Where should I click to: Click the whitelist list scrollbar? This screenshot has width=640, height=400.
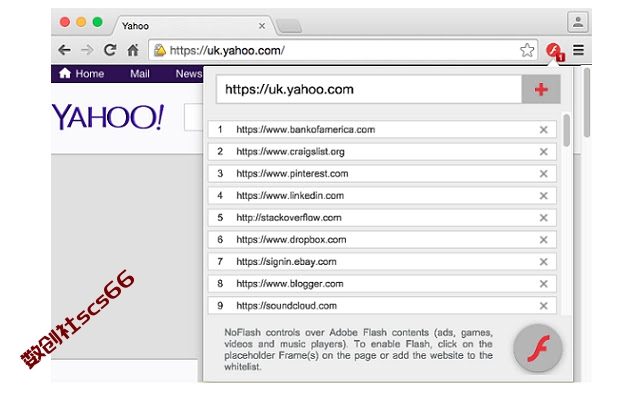pos(566,130)
